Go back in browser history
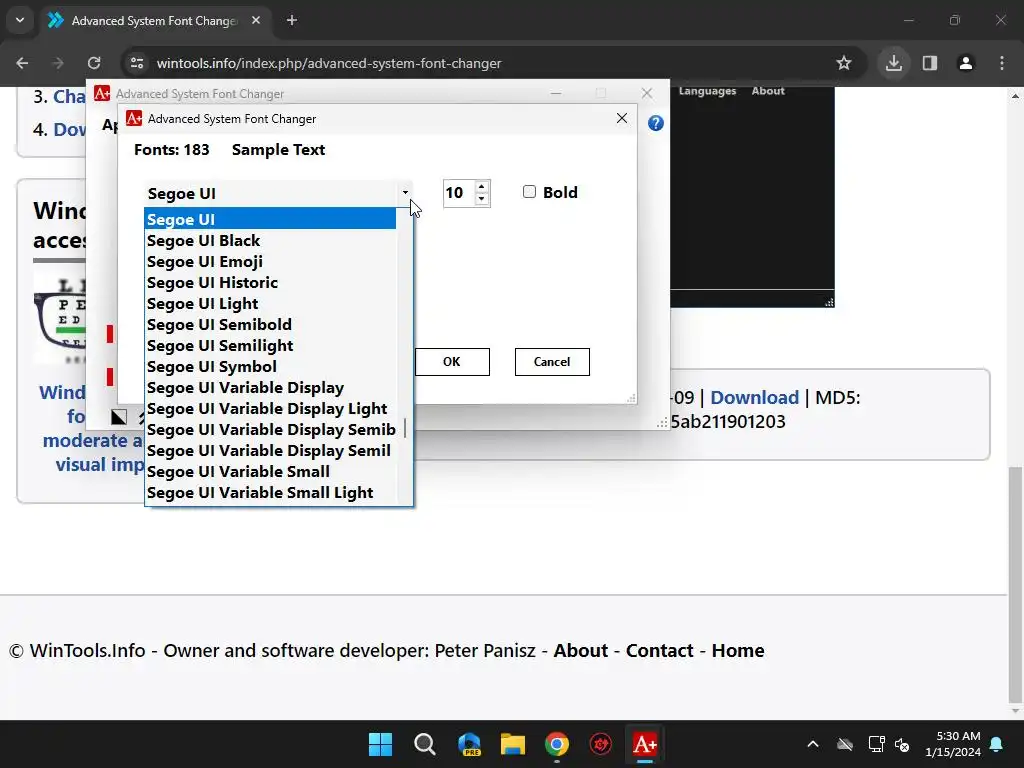The height and width of the screenshot is (768, 1024). (x=22, y=63)
